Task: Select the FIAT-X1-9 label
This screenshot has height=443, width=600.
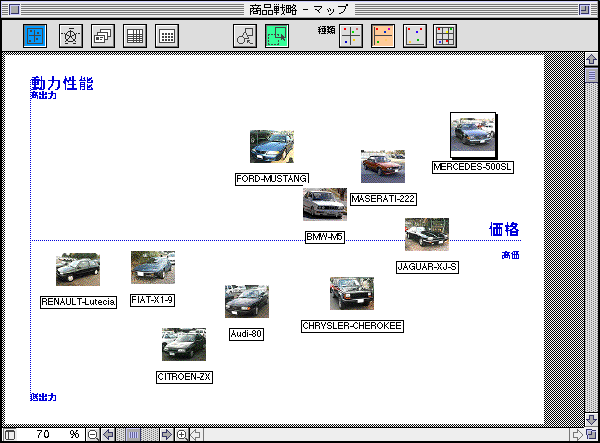Action: [x=152, y=300]
